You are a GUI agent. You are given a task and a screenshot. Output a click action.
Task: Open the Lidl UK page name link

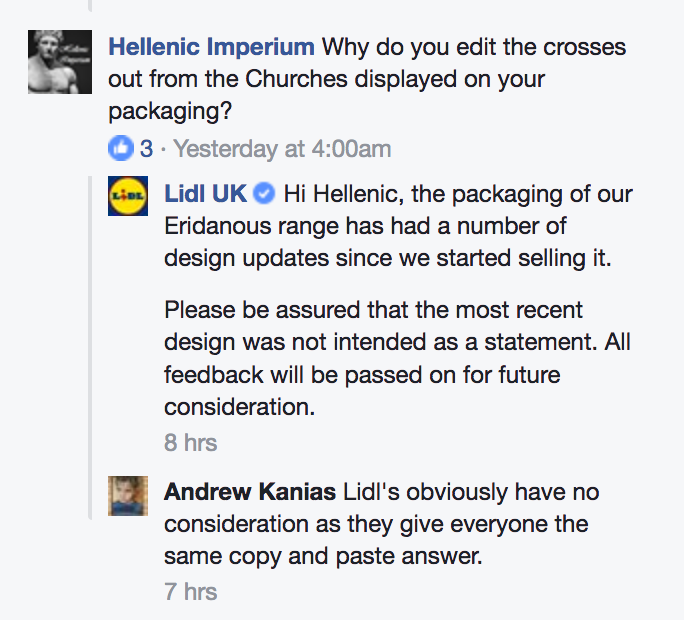click(x=205, y=194)
